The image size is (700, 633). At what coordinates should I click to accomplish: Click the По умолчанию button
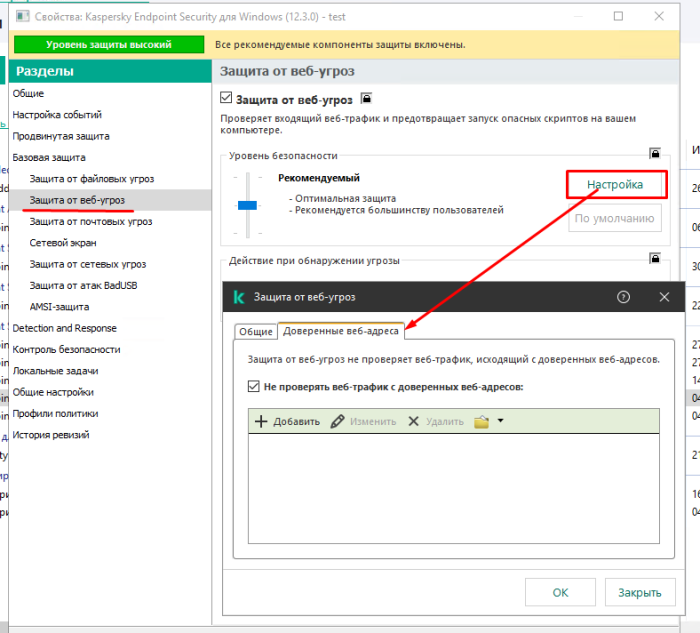pyautogui.click(x=615, y=218)
